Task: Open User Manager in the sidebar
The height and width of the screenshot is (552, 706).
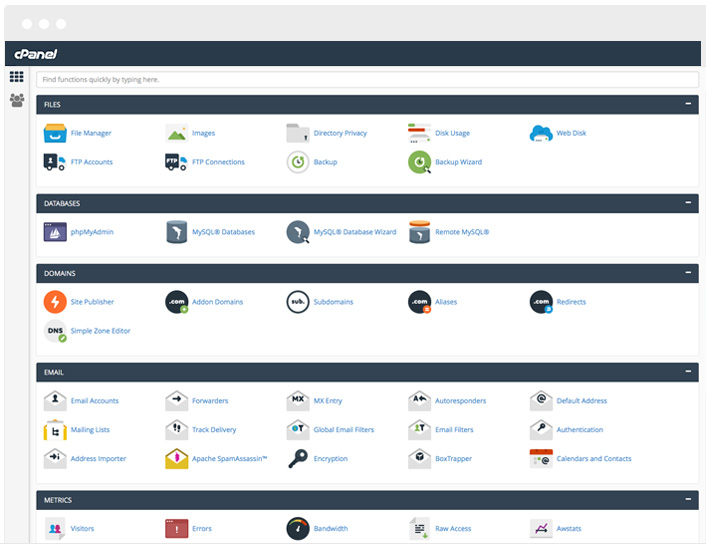Action: (x=16, y=100)
